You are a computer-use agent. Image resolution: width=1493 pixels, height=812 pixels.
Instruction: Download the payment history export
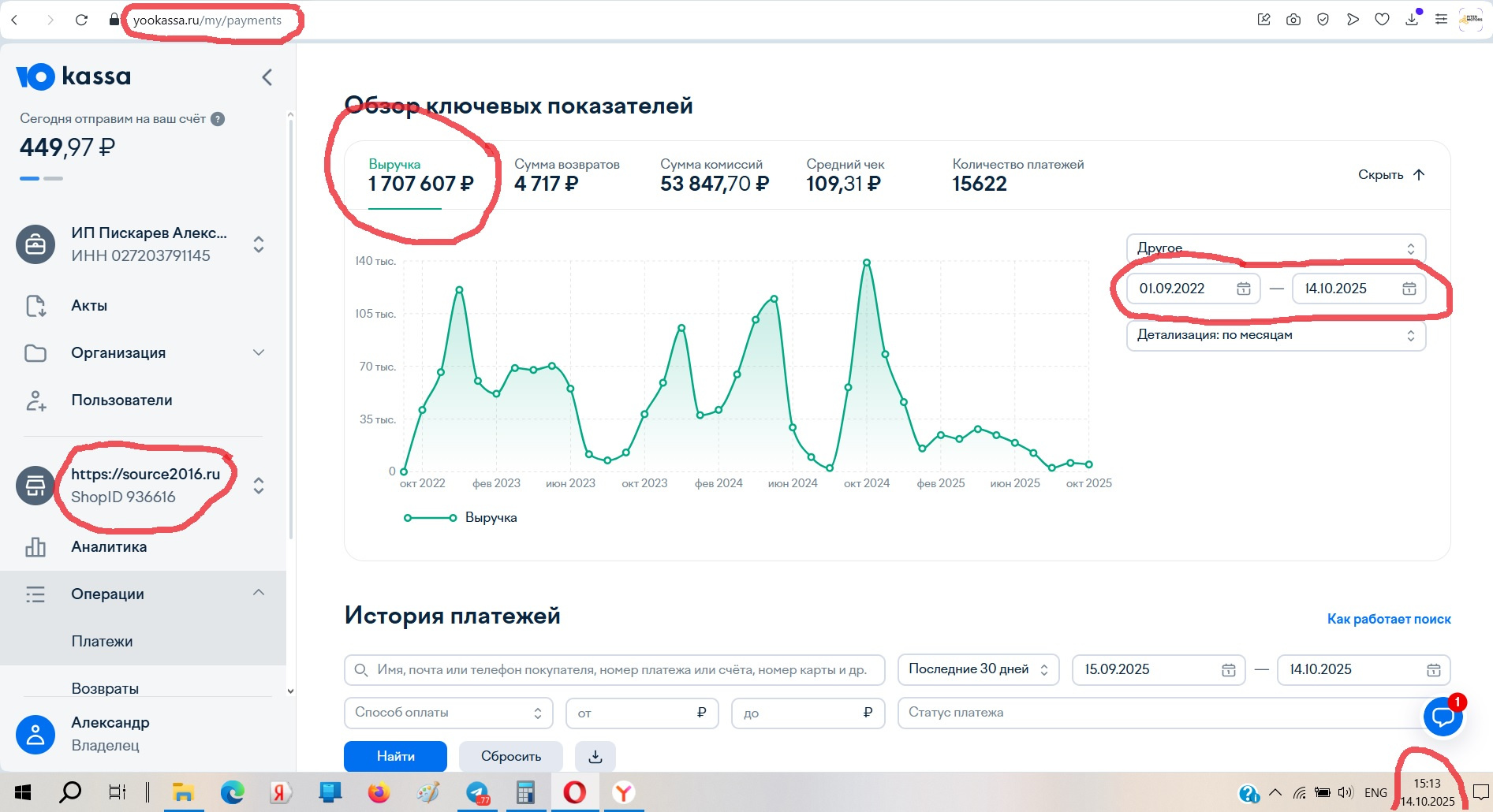pos(595,757)
